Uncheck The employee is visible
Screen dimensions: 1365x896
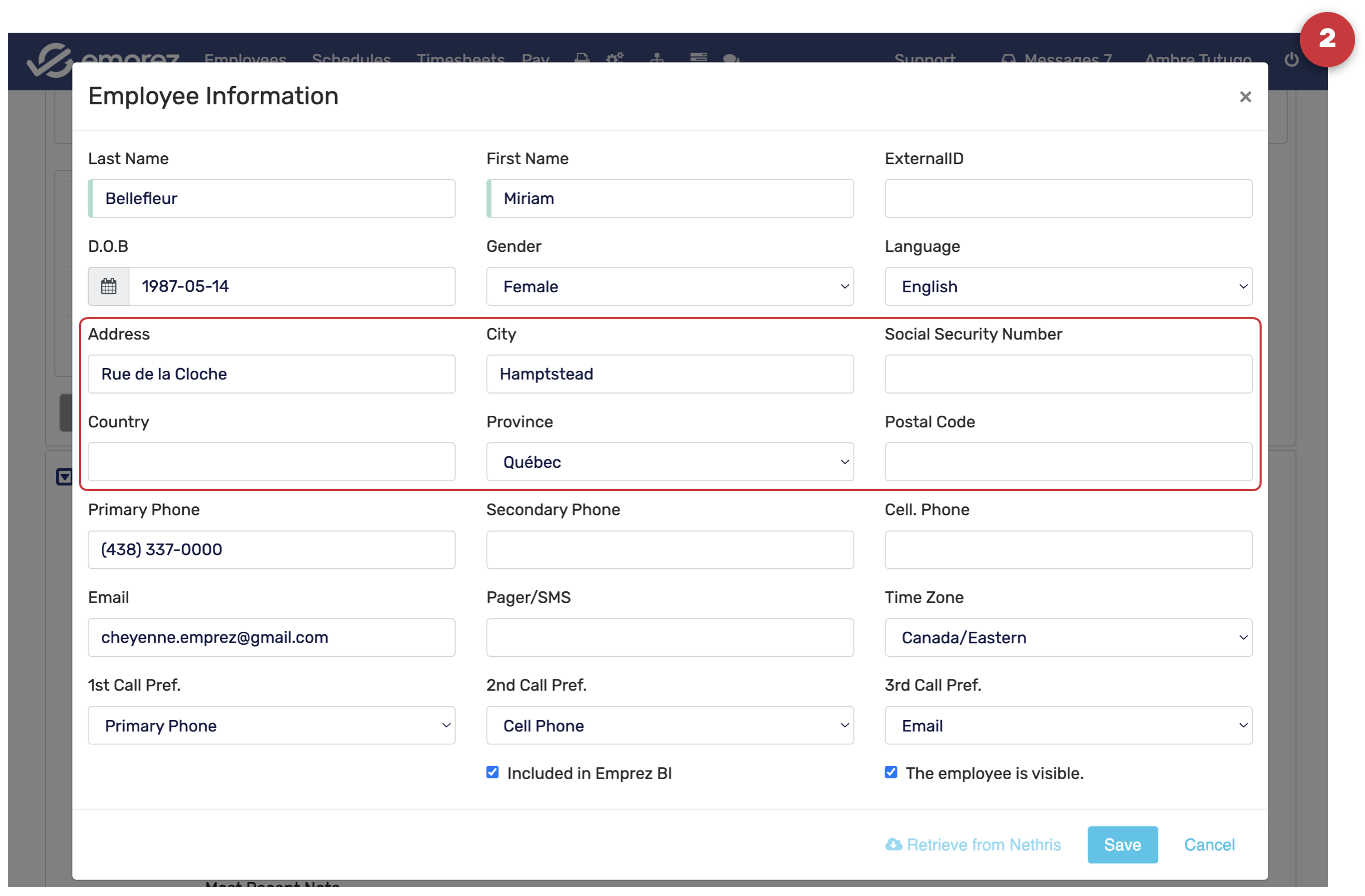(890, 772)
